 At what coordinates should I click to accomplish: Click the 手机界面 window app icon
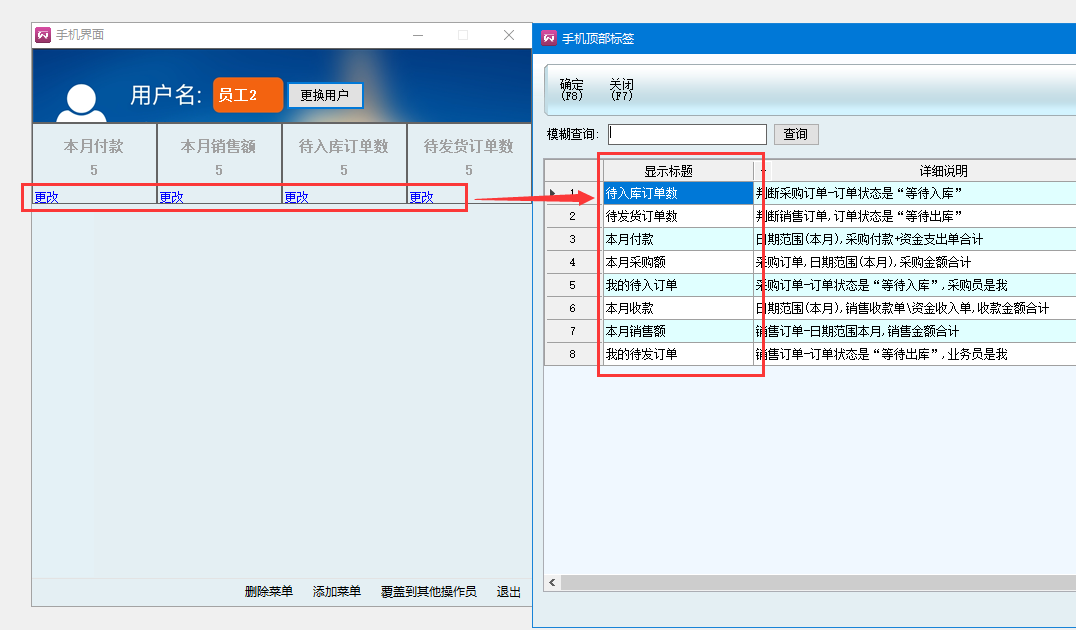[43, 35]
